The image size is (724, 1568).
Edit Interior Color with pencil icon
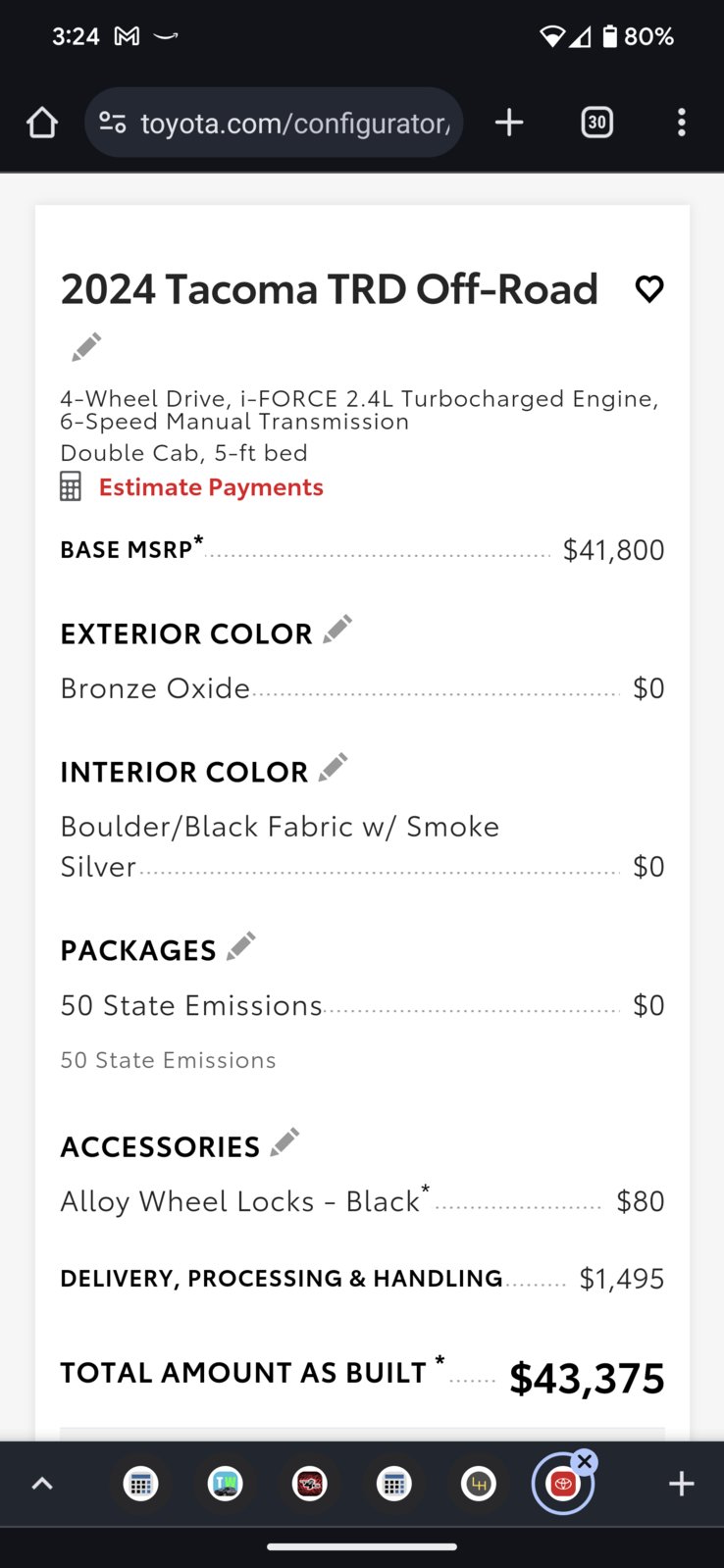pos(334,767)
